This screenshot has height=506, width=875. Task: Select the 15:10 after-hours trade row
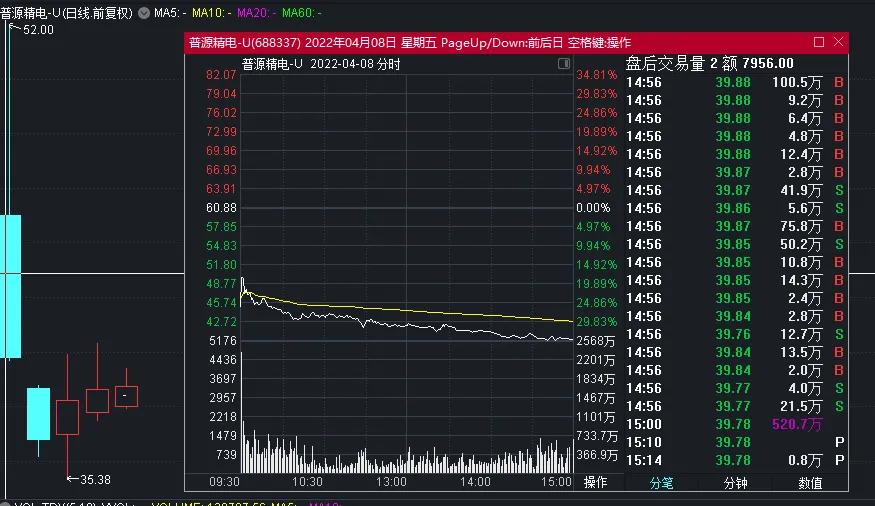pos(735,442)
